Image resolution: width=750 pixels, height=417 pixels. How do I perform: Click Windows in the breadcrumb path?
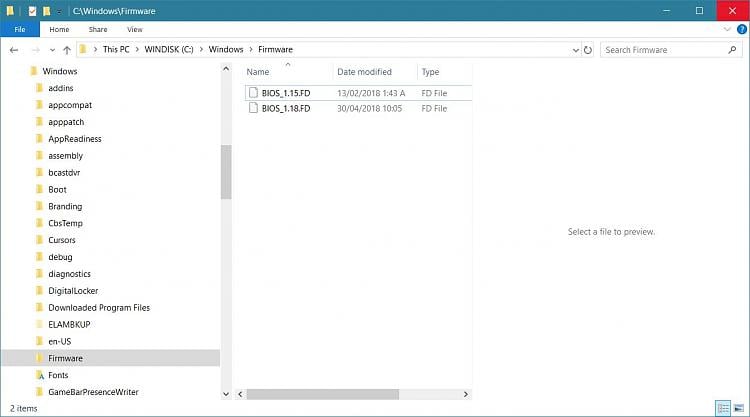point(226,50)
